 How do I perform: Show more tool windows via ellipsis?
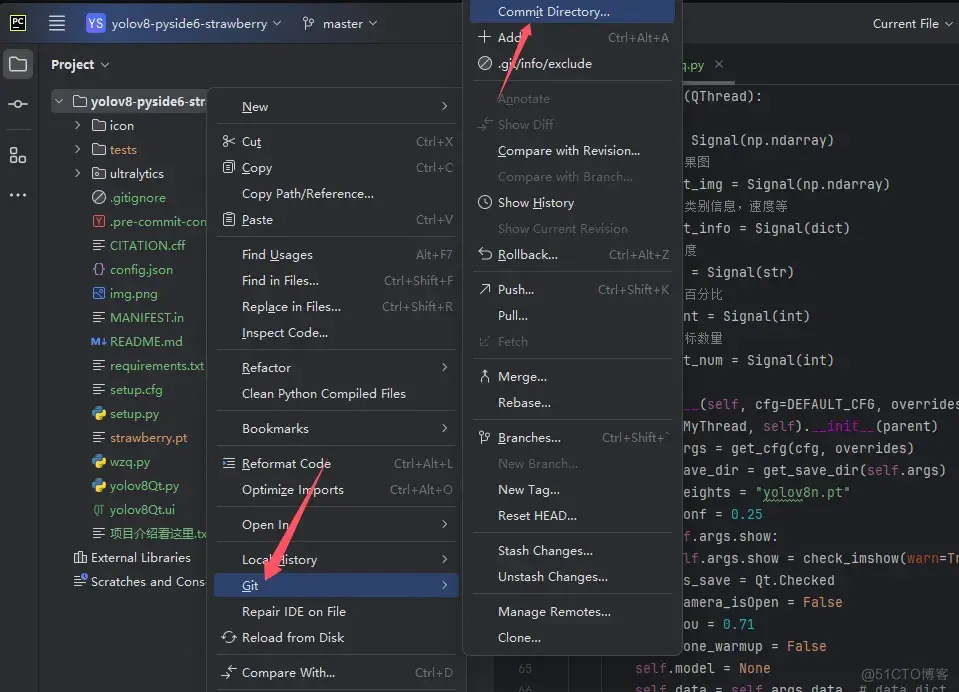(x=18, y=195)
